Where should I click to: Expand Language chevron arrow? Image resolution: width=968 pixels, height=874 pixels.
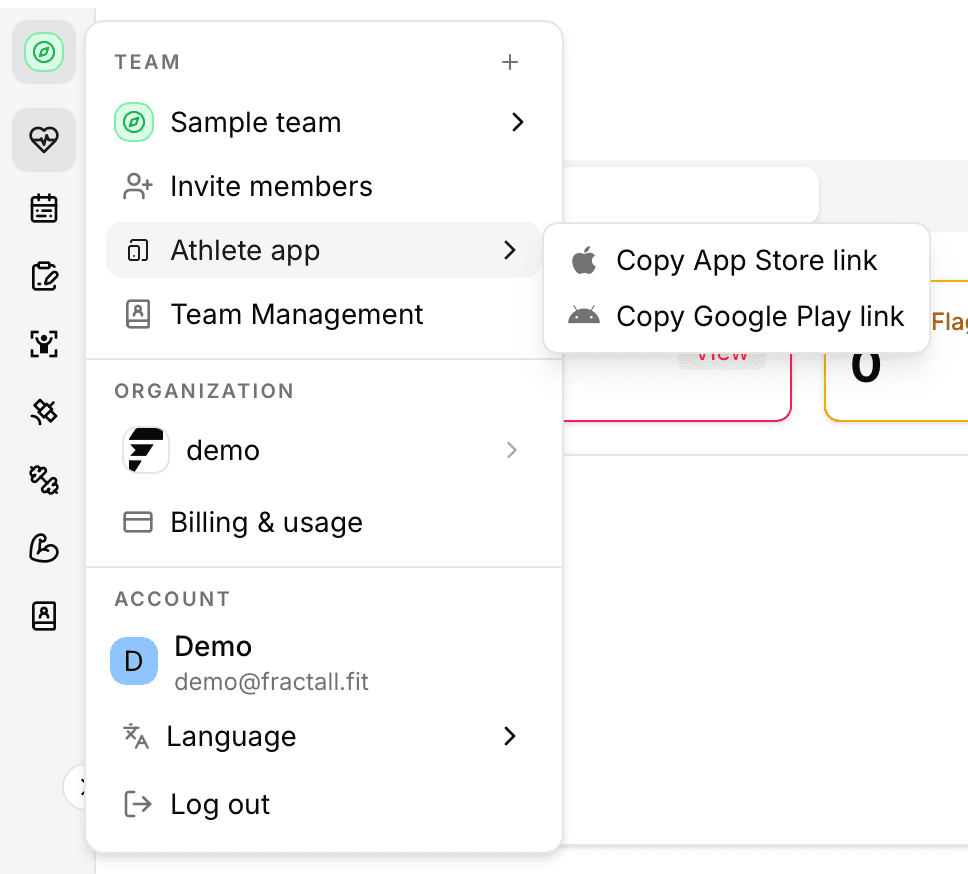tap(509, 736)
